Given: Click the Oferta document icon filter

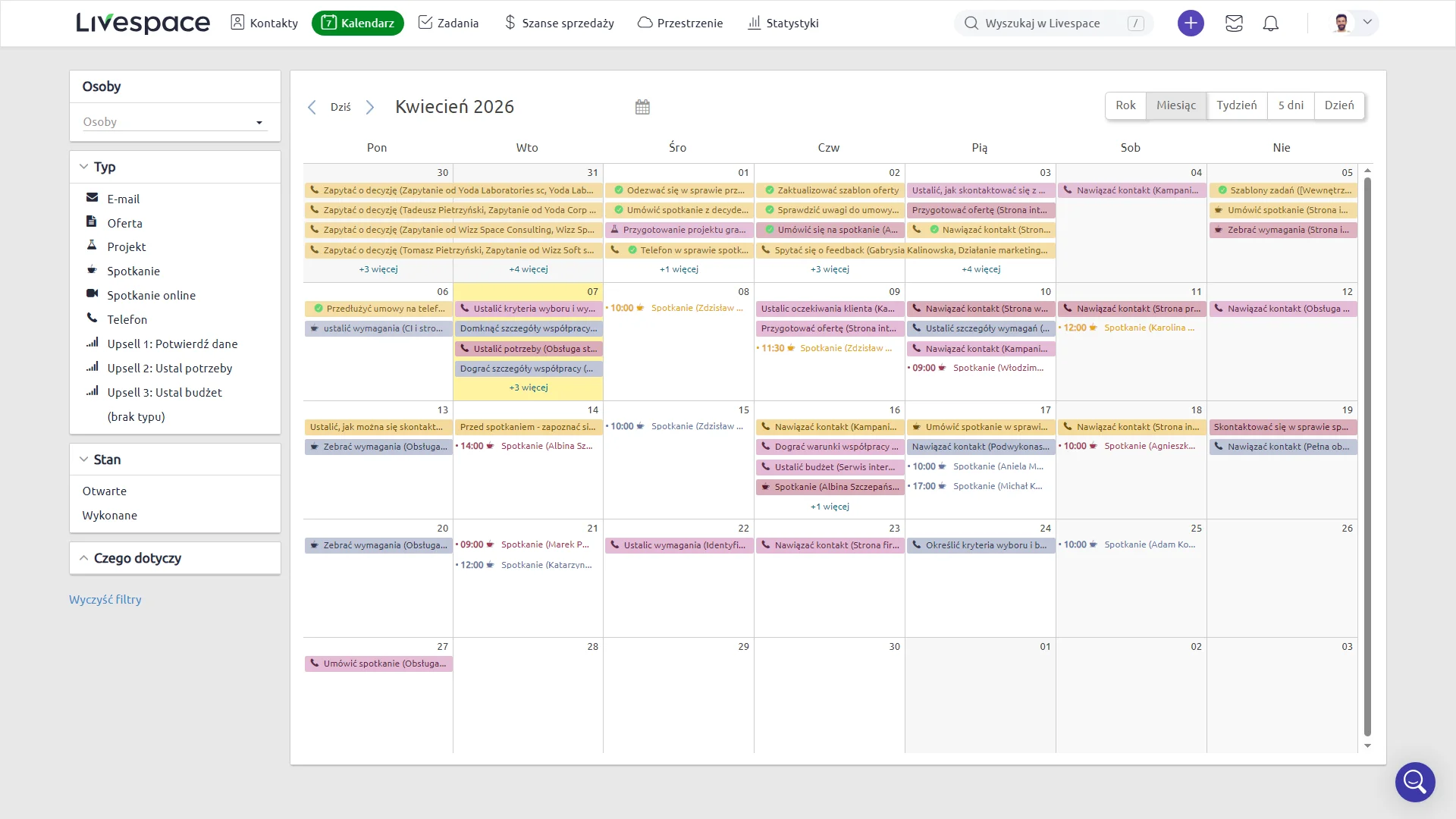Looking at the screenshot, I should (x=92, y=222).
